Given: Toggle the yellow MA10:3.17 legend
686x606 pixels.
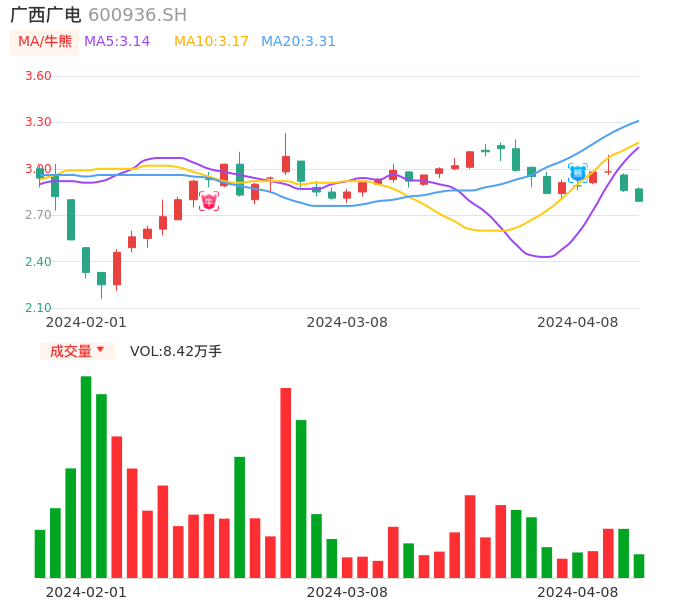Looking at the screenshot, I should pyautogui.click(x=211, y=42).
